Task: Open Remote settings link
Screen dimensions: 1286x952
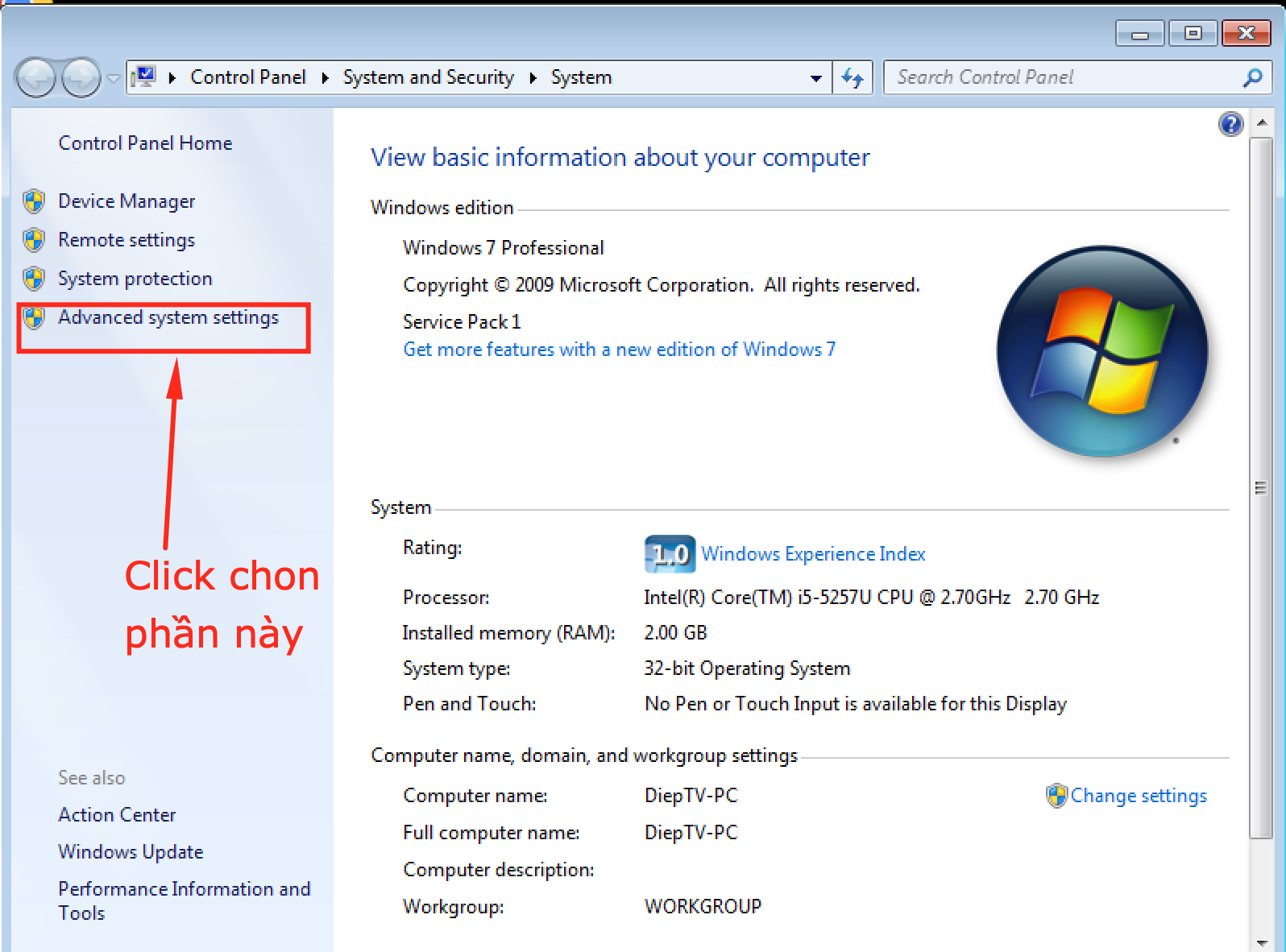Action: (x=127, y=240)
